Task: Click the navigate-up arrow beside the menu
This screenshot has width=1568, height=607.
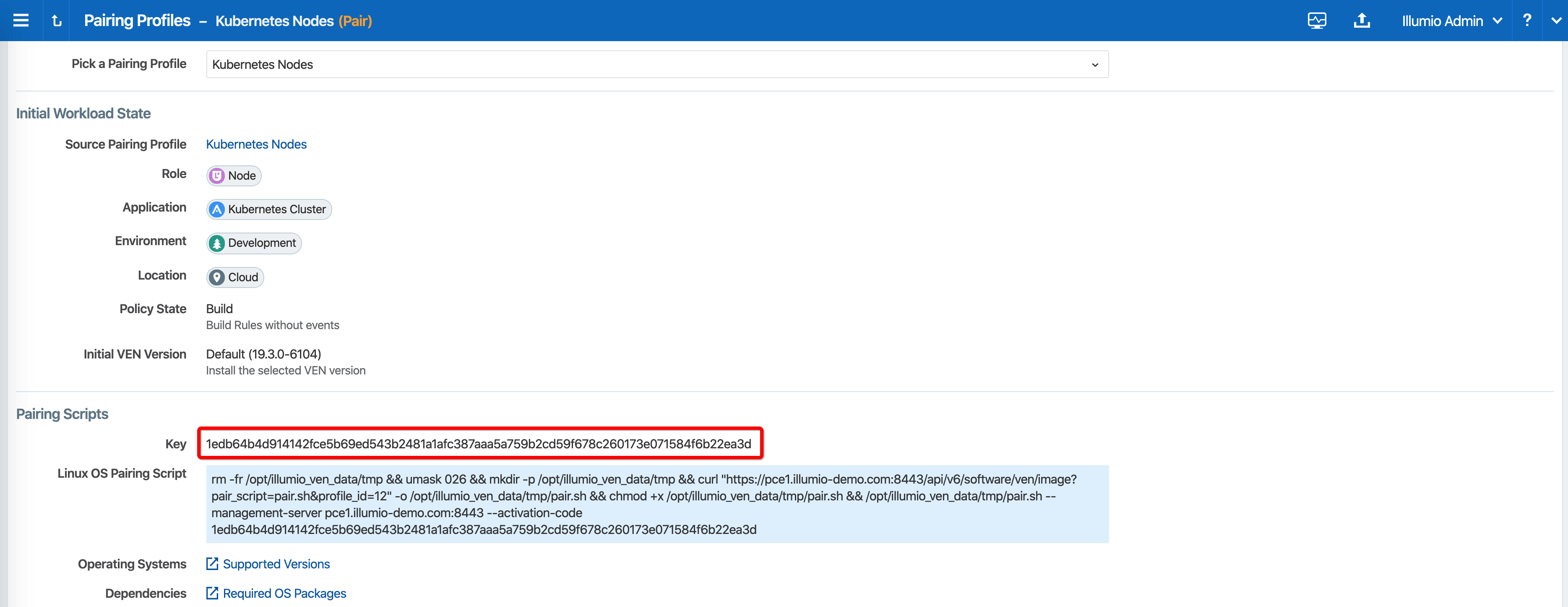Action: (56, 20)
